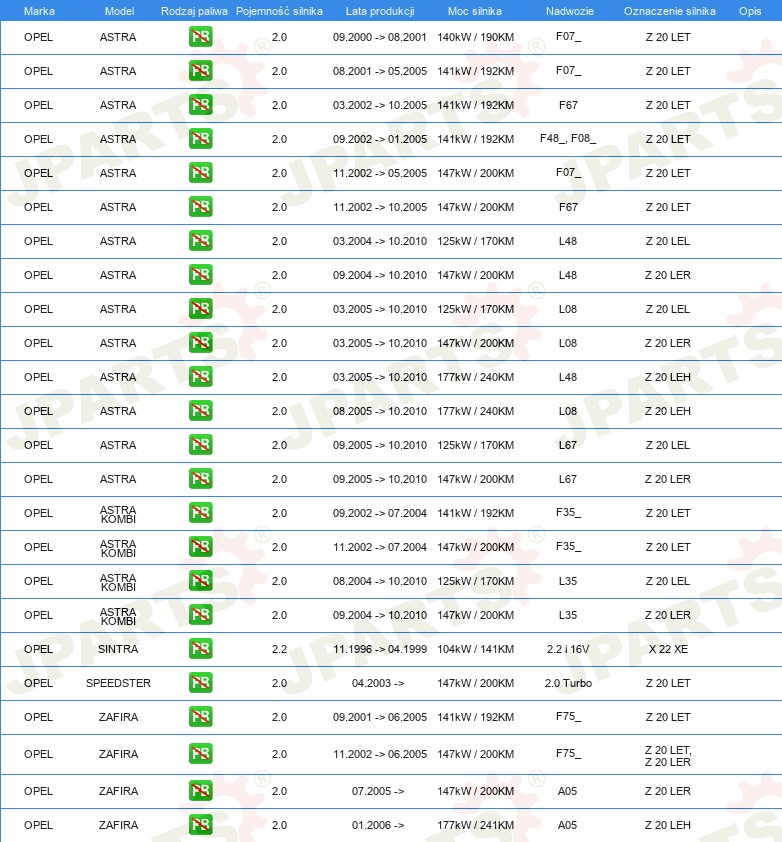Select the SINTRA model cell
The image size is (782, 842).
pos(118,649)
